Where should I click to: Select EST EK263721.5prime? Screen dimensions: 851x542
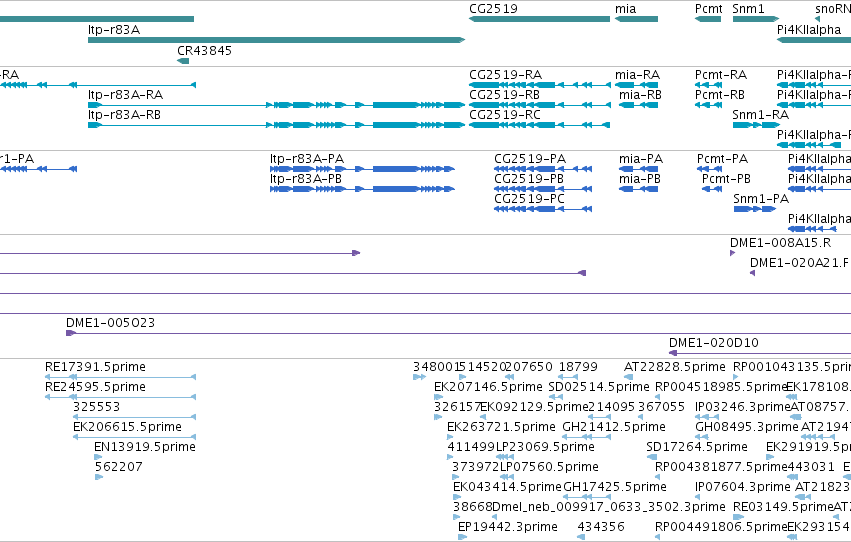coord(451,437)
